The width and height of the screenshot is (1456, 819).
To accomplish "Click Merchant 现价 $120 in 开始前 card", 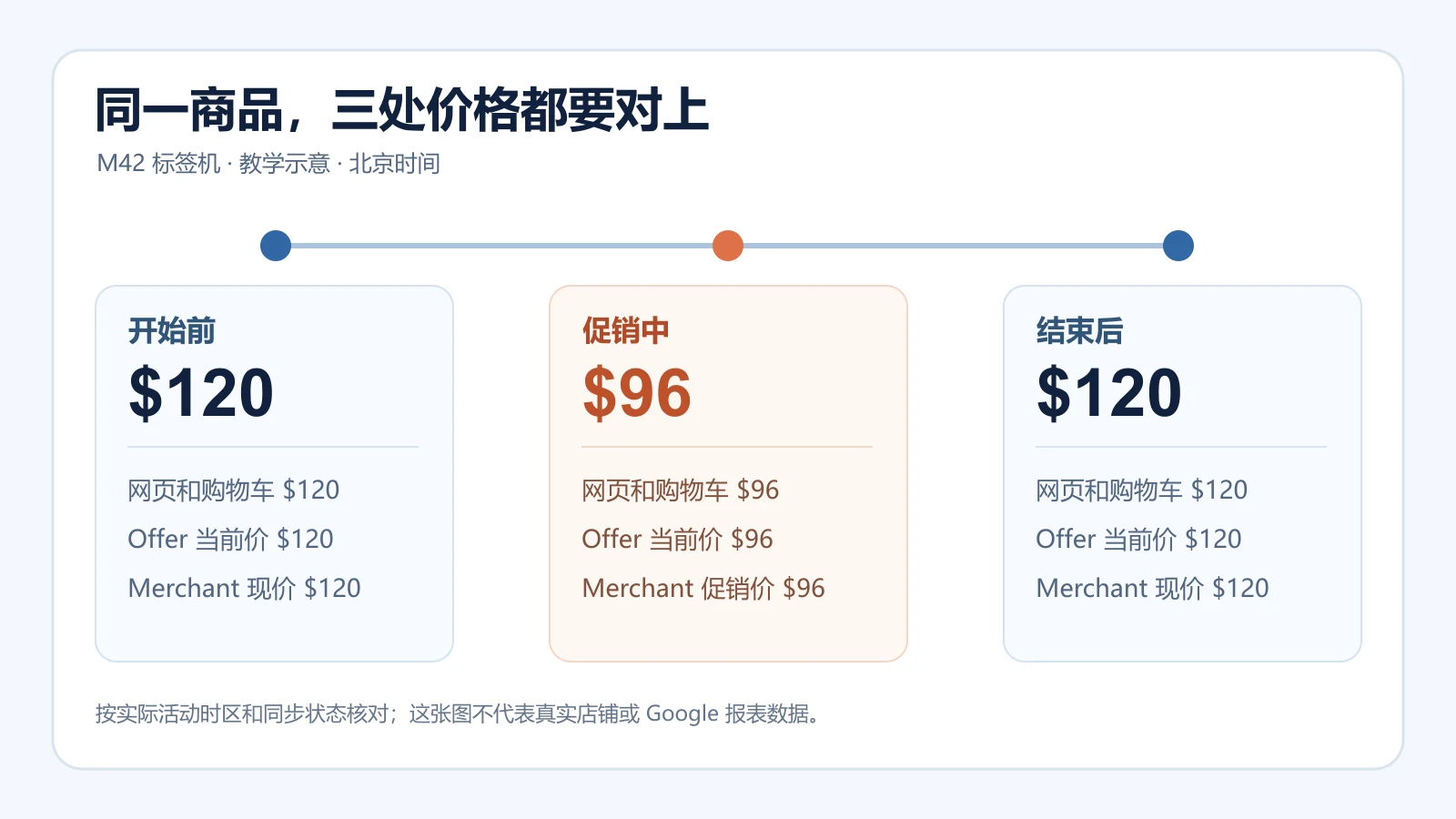I will click(x=245, y=589).
